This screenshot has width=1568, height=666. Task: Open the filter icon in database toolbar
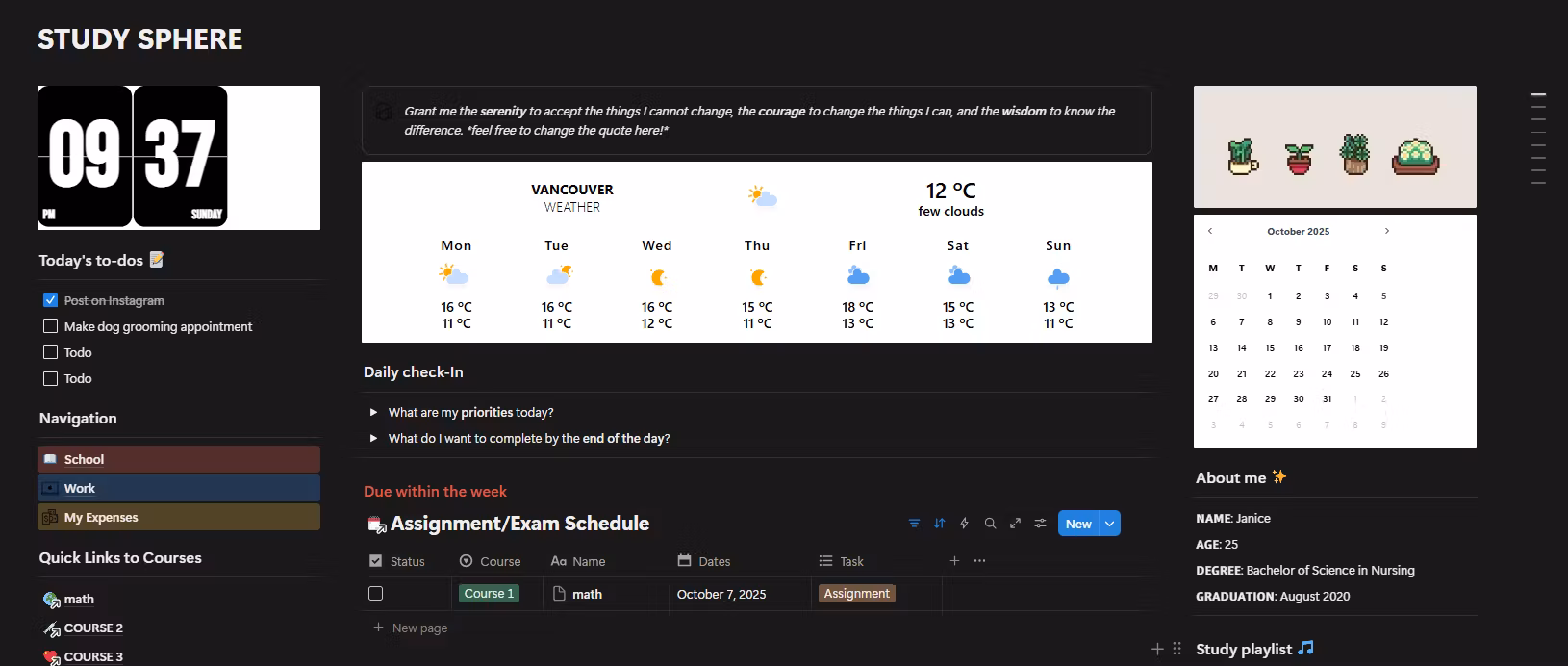point(914,524)
